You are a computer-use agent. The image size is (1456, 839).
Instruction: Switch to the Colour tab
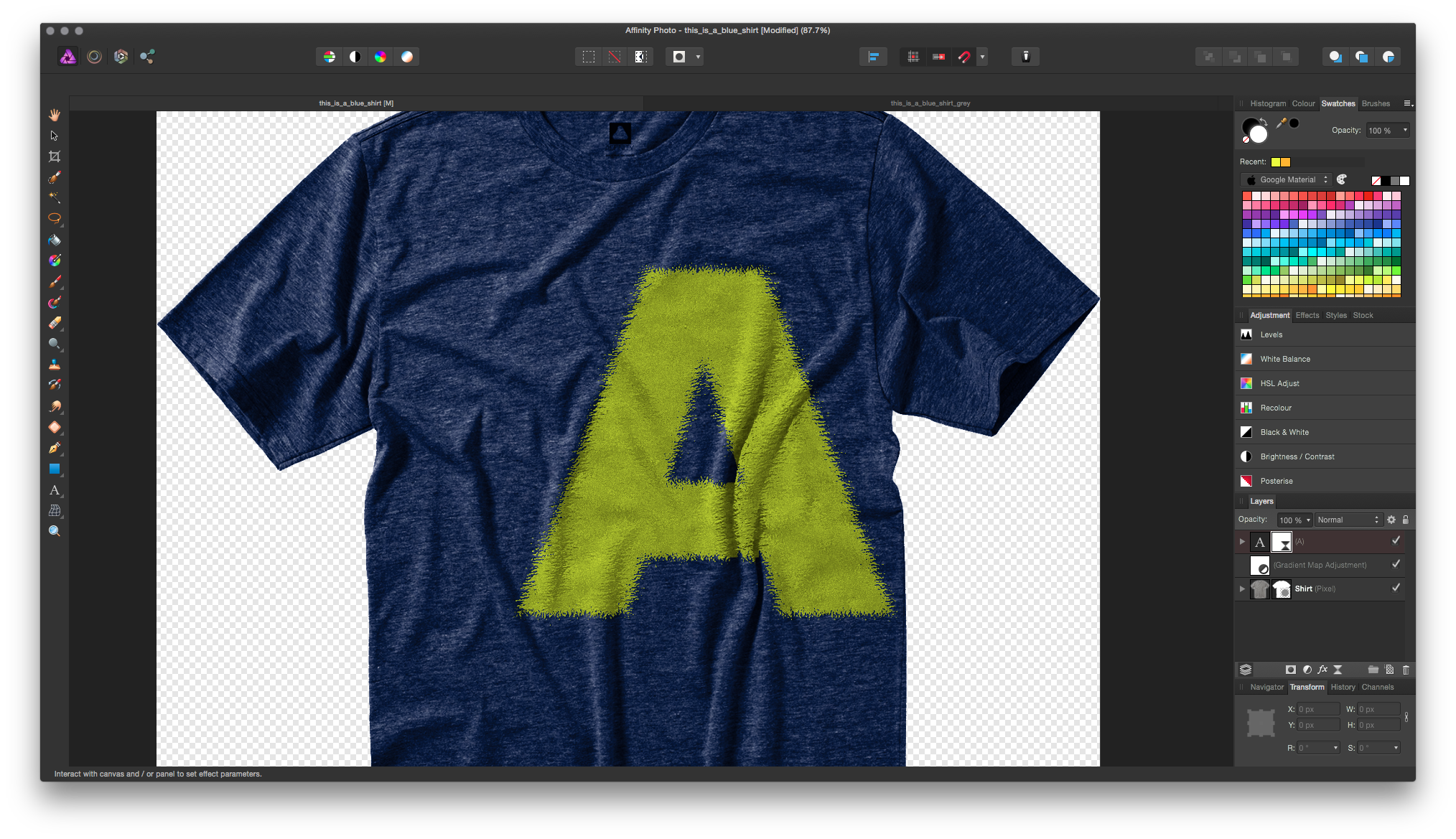pos(1303,103)
